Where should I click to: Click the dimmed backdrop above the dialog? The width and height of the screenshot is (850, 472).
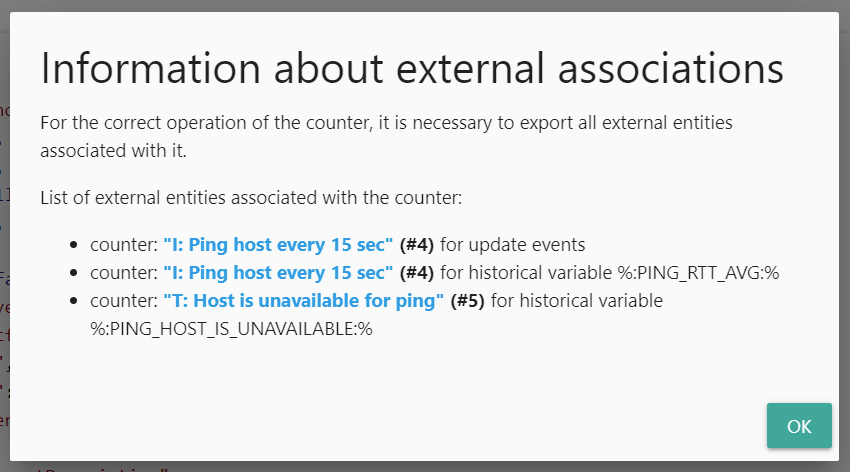point(425,5)
